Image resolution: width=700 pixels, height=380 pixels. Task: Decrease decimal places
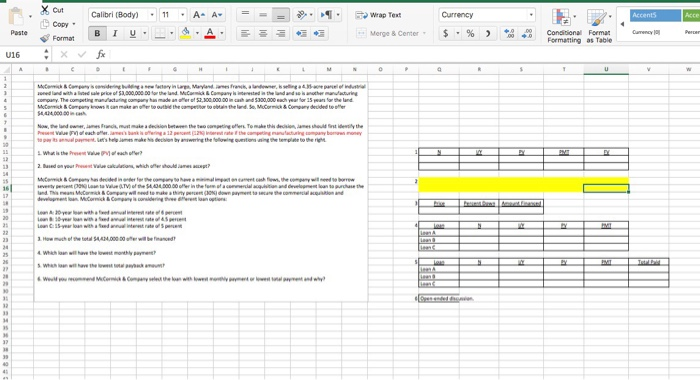[527, 33]
